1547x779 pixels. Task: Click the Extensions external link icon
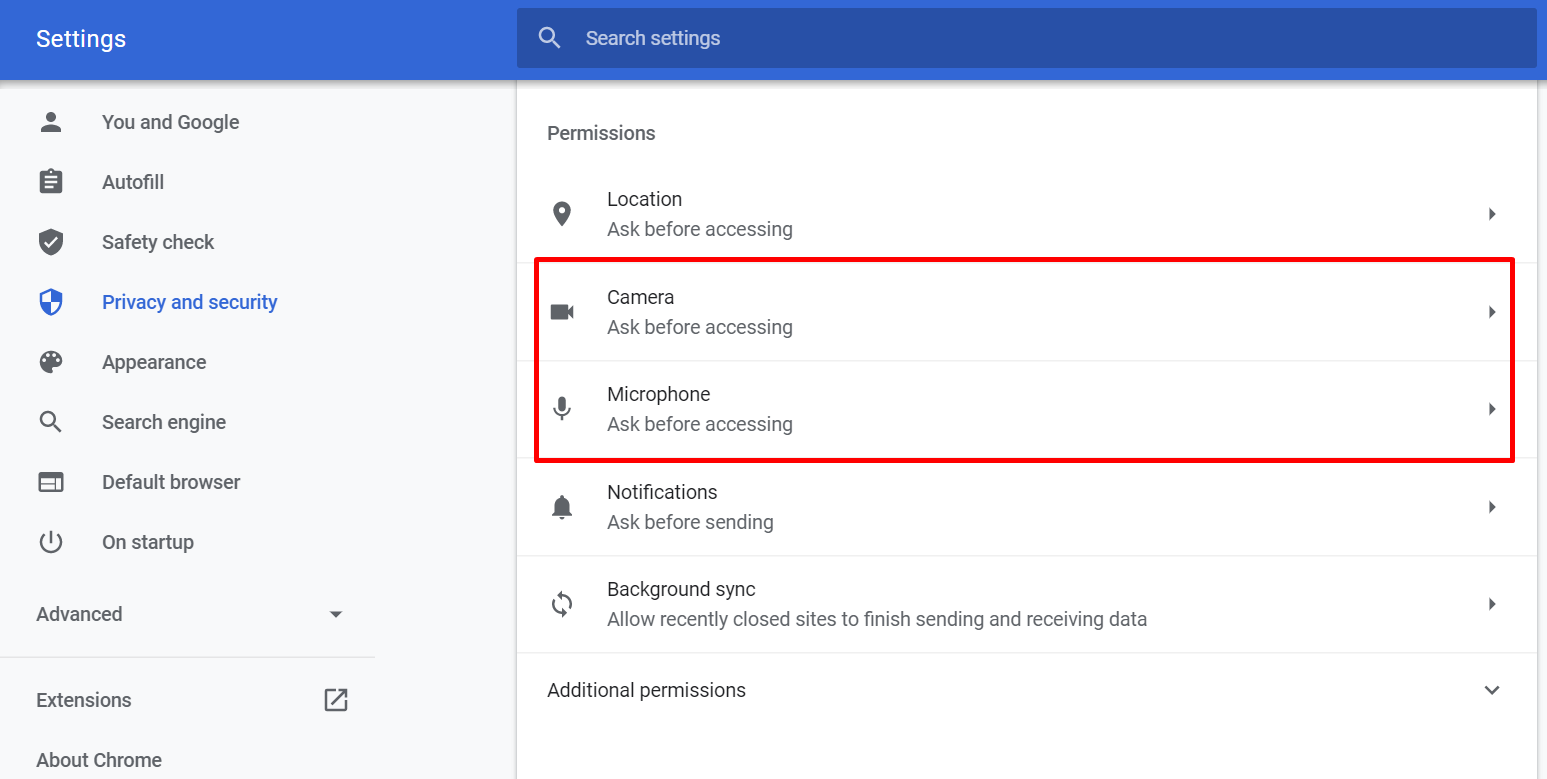click(336, 700)
